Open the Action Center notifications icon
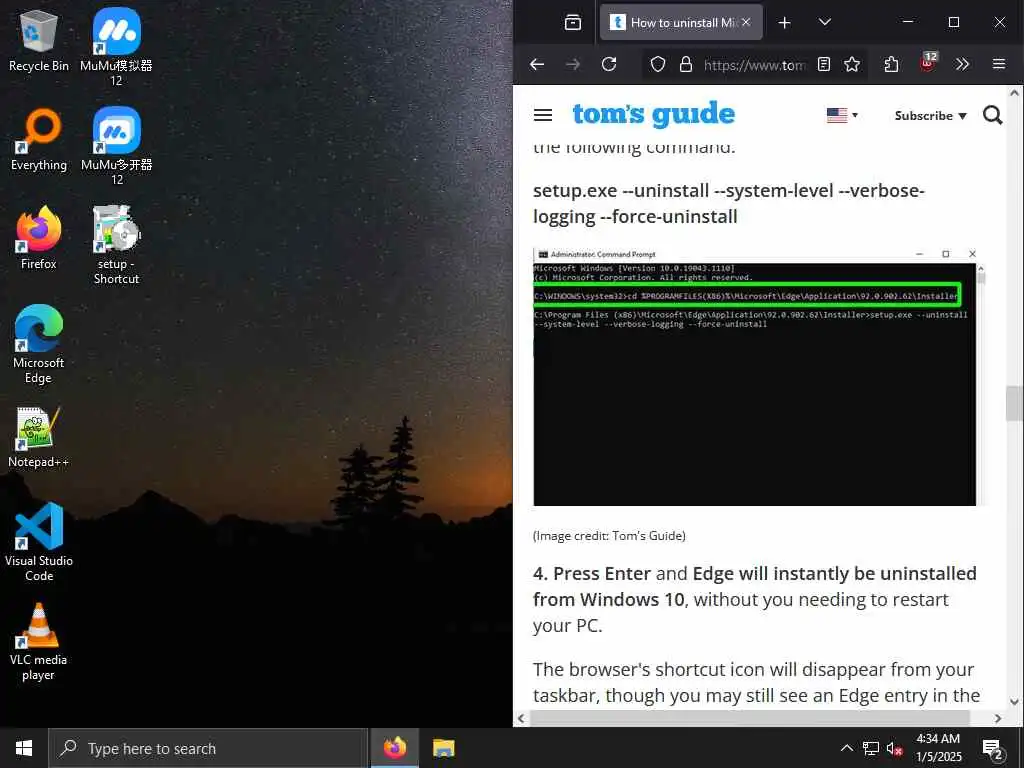This screenshot has height=768, width=1024. coord(992,749)
